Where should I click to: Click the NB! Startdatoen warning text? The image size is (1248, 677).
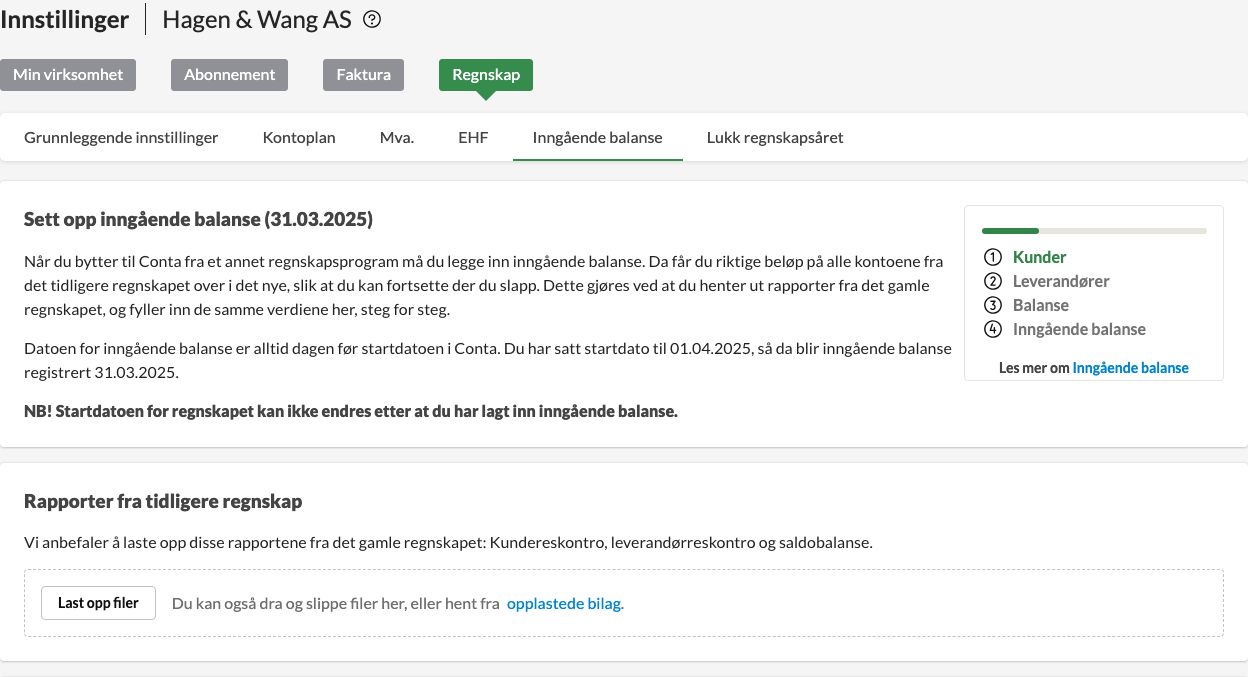(x=351, y=411)
